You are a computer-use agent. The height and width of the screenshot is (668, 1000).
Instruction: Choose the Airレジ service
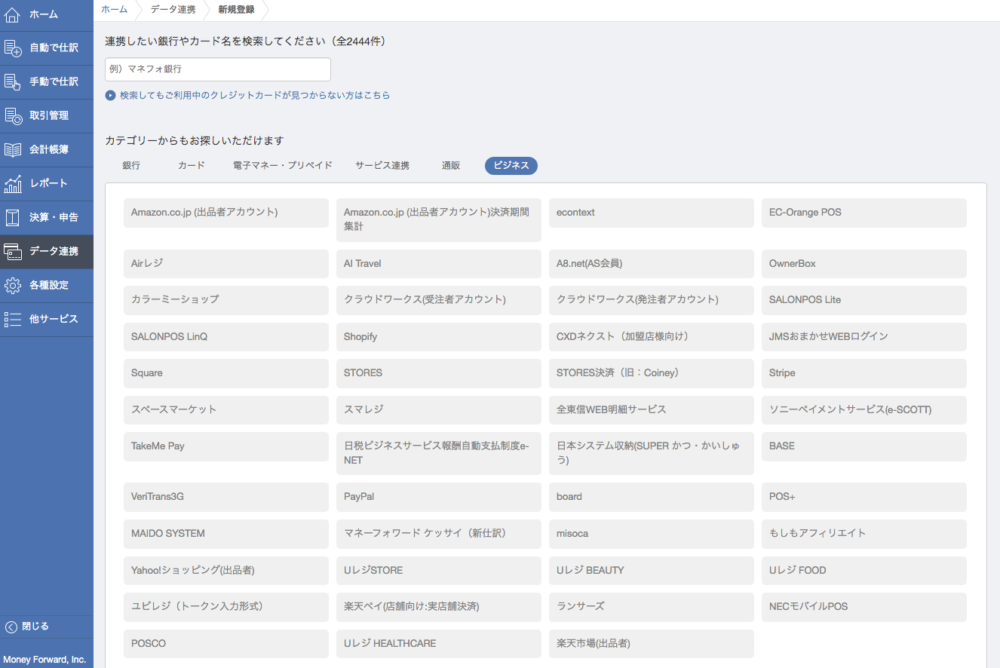coord(226,263)
